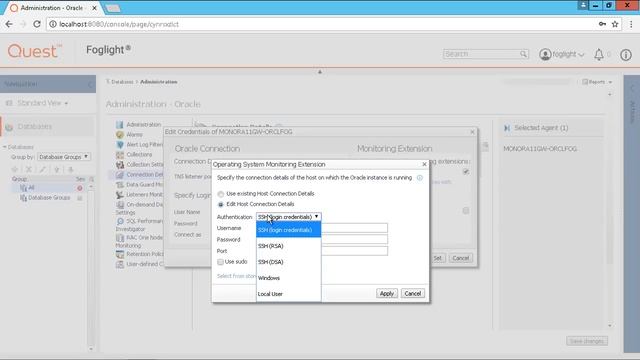The width and height of the screenshot is (640, 360).
Task: Collapse the header with up arrow
Action: (320, 71)
